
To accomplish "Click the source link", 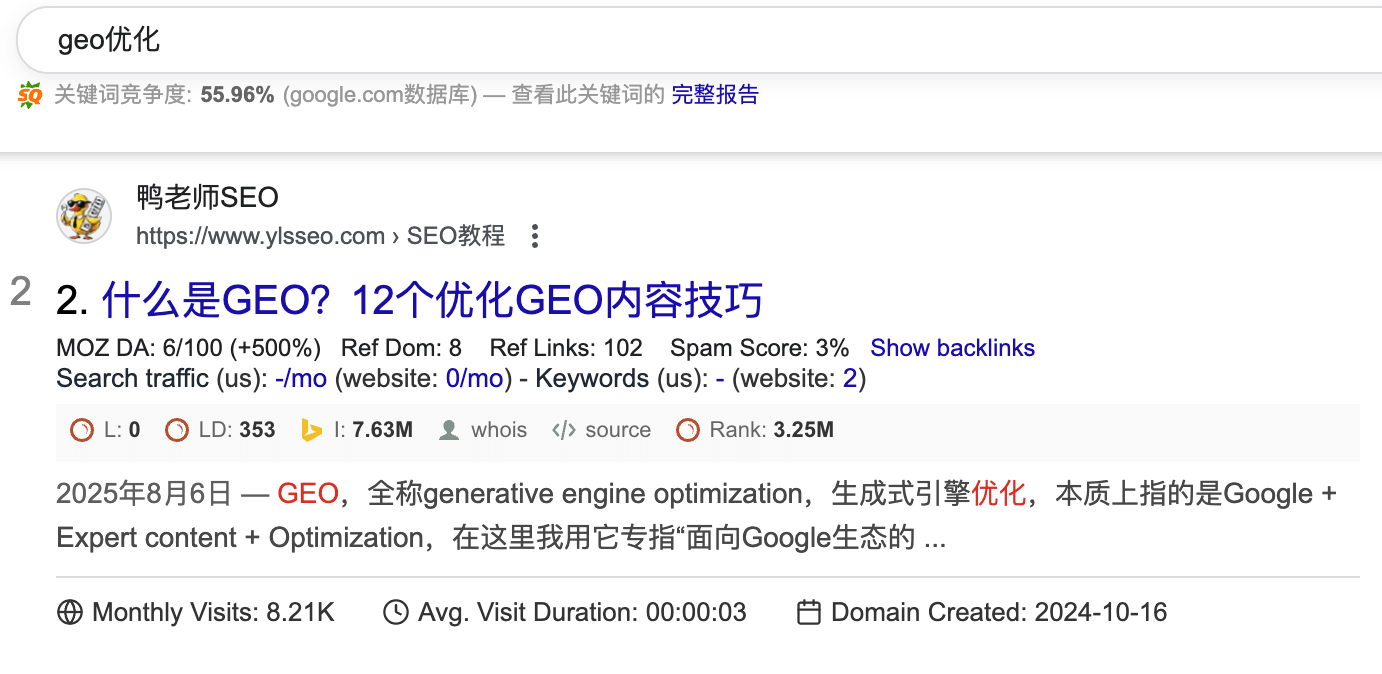I will pyautogui.click(x=618, y=430).
